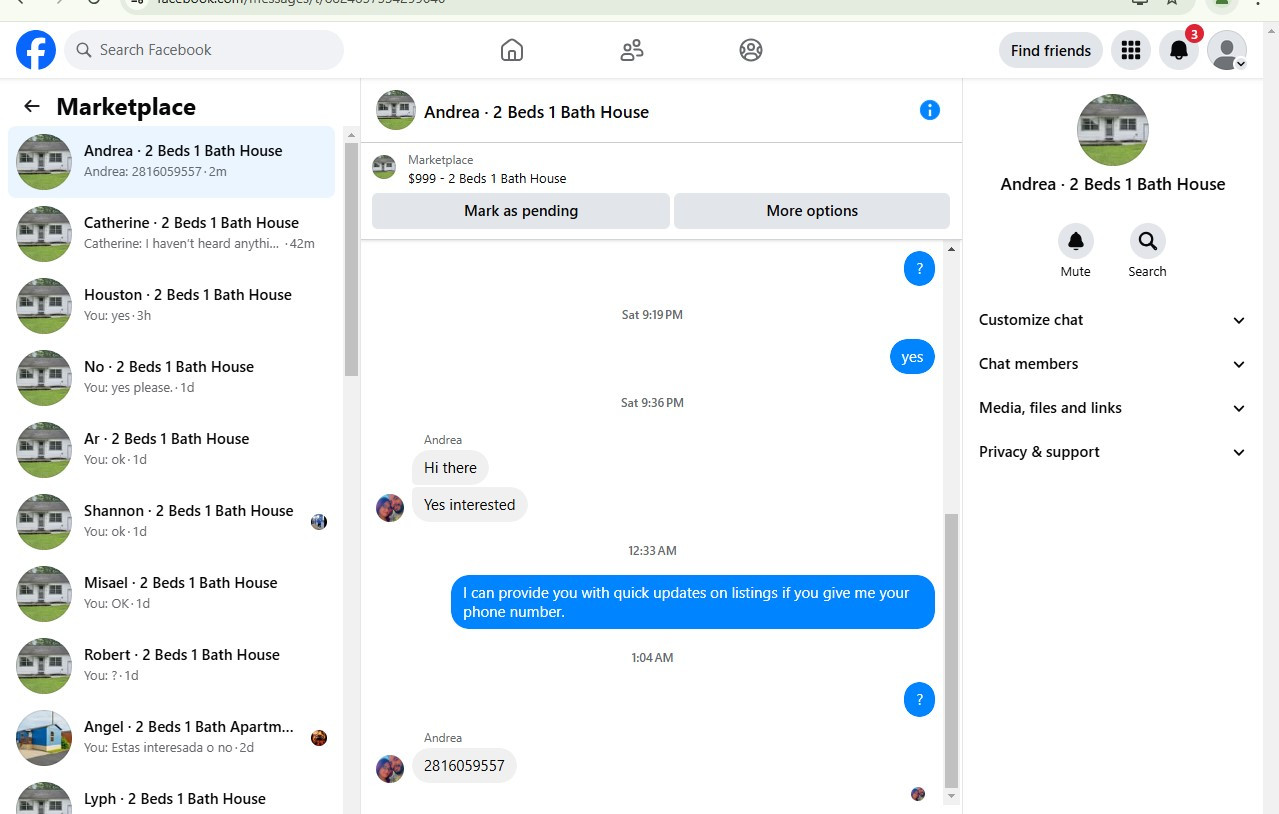The image size is (1279, 814).
Task: Open the notifications bell with 3 badge
Action: (x=1179, y=50)
